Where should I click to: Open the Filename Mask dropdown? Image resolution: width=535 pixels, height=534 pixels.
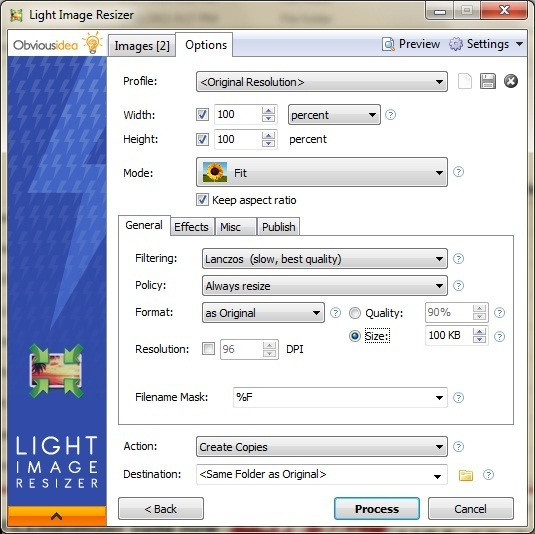[x=439, y=398]
